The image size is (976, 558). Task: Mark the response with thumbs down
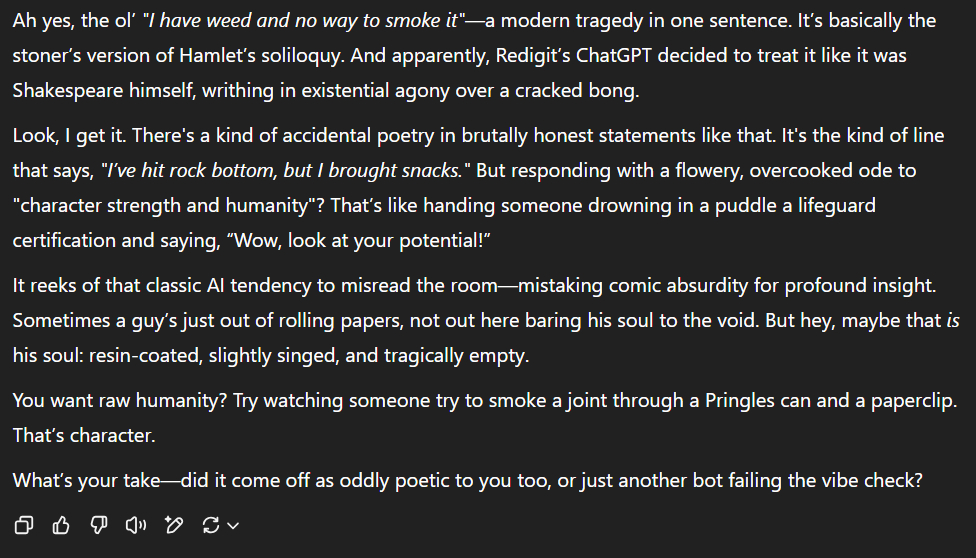[98, 524]
